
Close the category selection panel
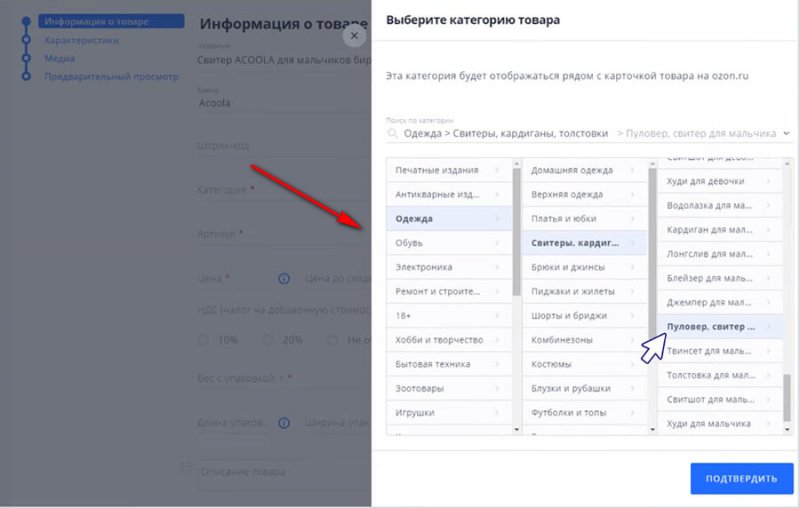tap(353, 34)
